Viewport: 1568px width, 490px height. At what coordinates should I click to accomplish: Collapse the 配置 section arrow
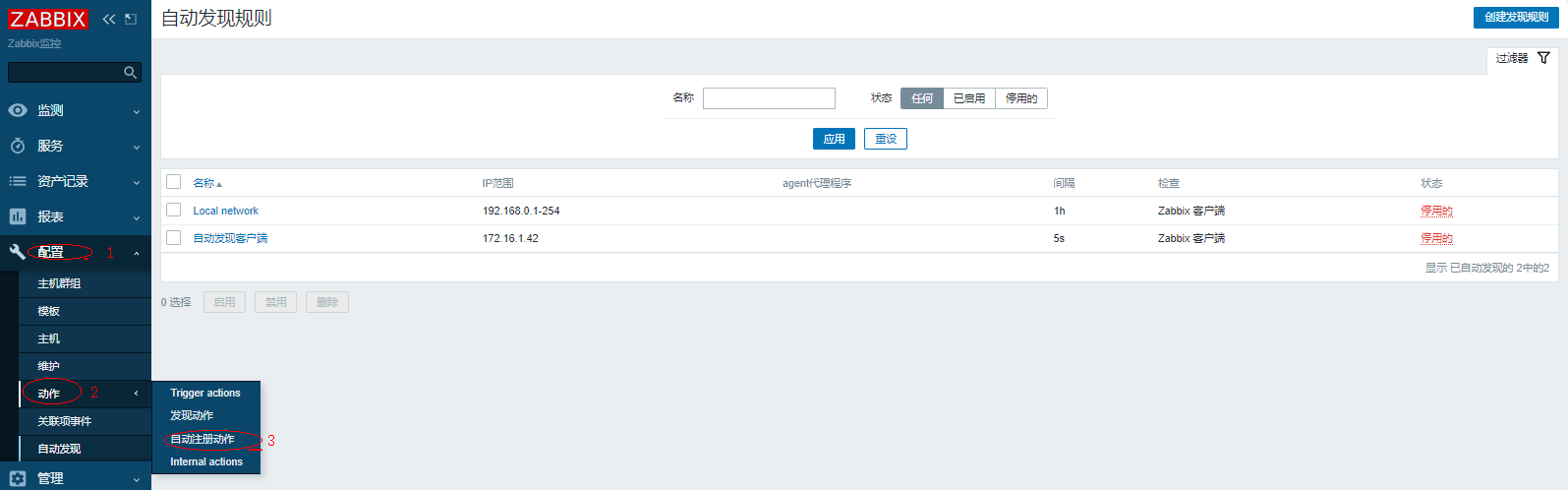point(137,253)
